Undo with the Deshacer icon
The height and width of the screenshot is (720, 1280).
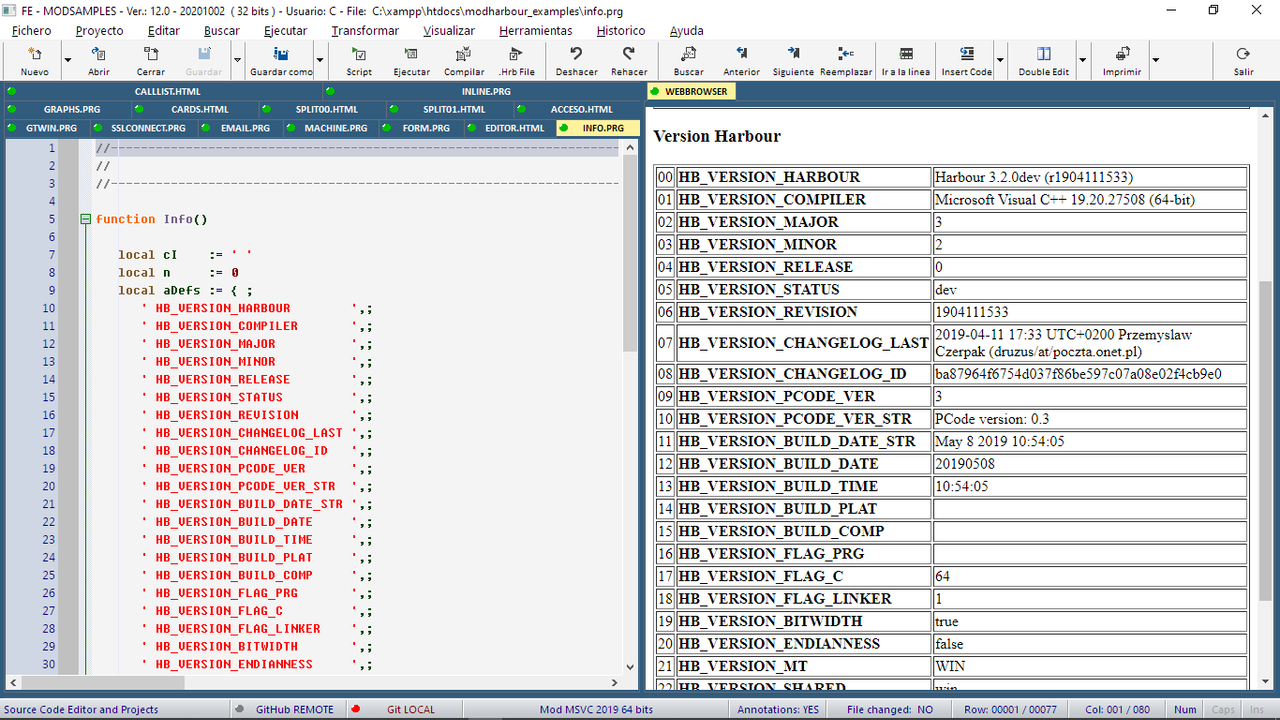pos(576,60)
